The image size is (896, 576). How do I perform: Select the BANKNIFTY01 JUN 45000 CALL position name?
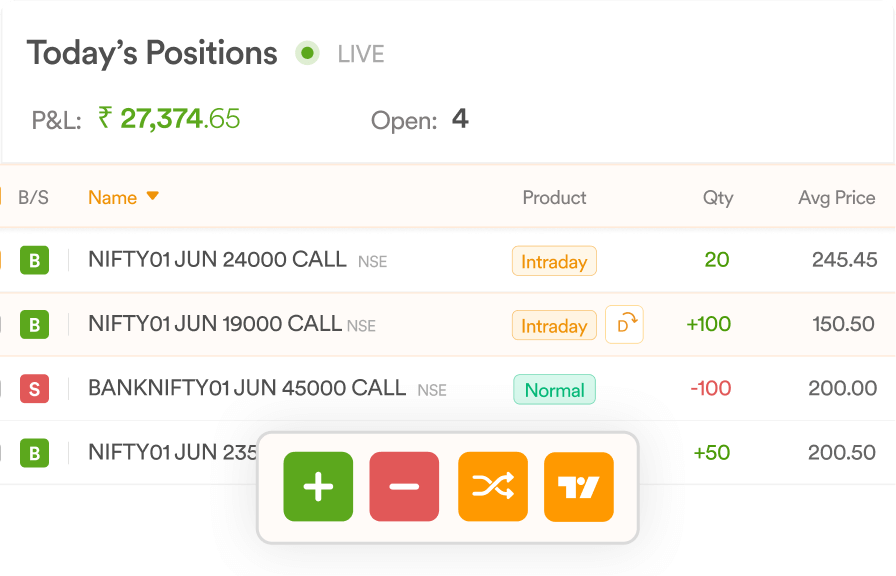tap(247, 389)
